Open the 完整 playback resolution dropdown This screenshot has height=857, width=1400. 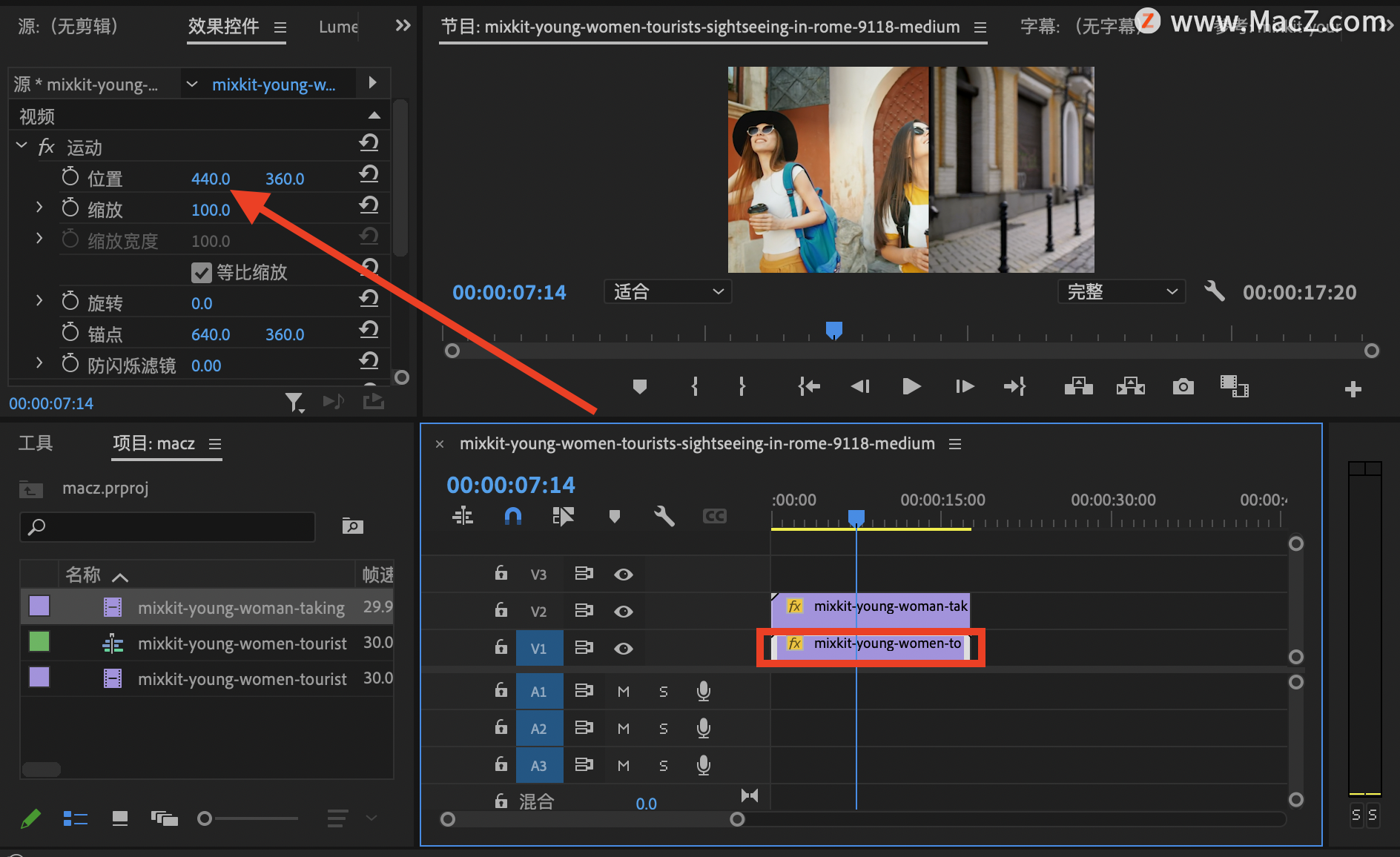tap(1121, 292)
